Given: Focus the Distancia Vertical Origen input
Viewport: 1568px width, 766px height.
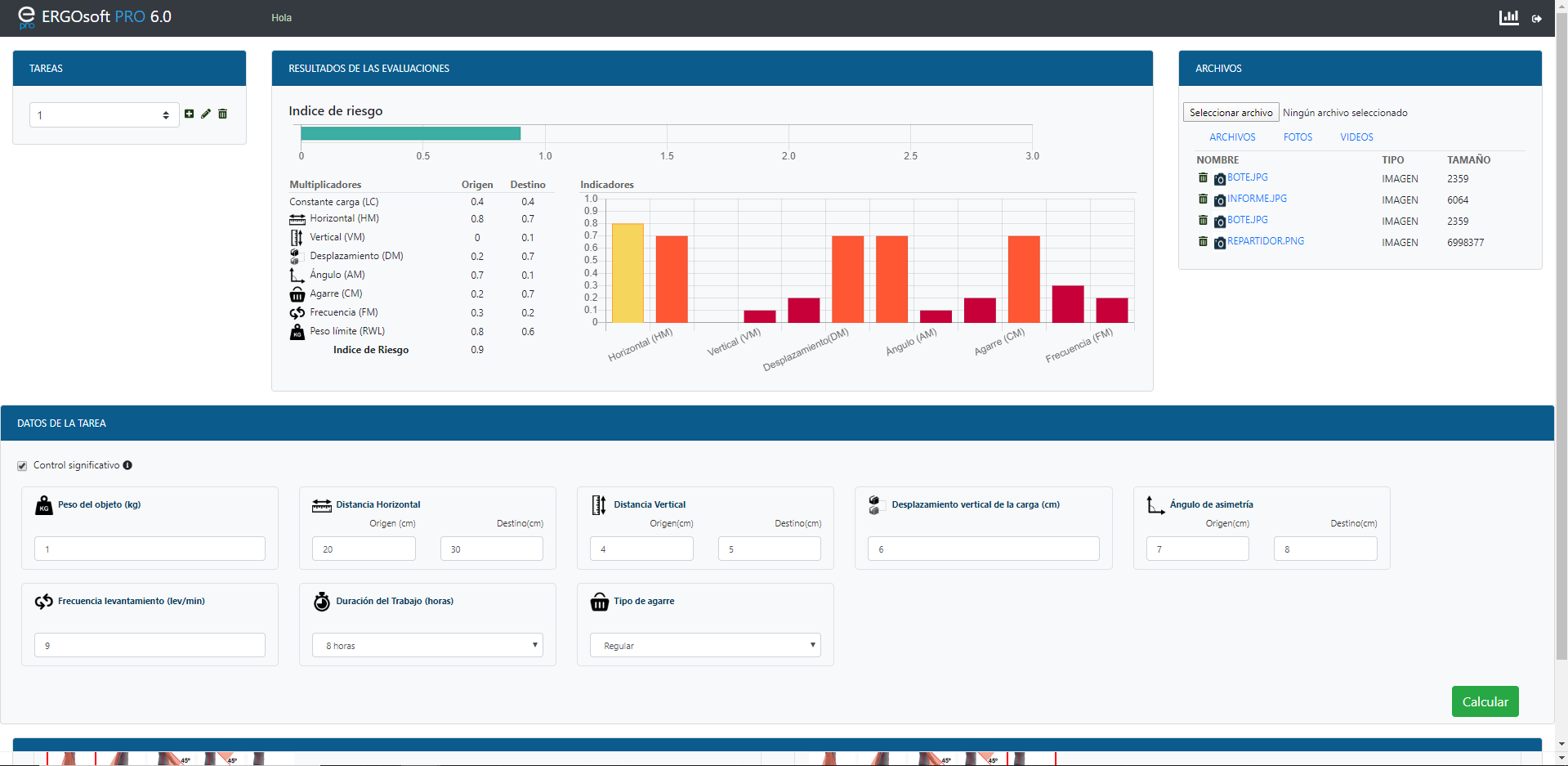Looking at the screenshot, I should coord(641,549).
